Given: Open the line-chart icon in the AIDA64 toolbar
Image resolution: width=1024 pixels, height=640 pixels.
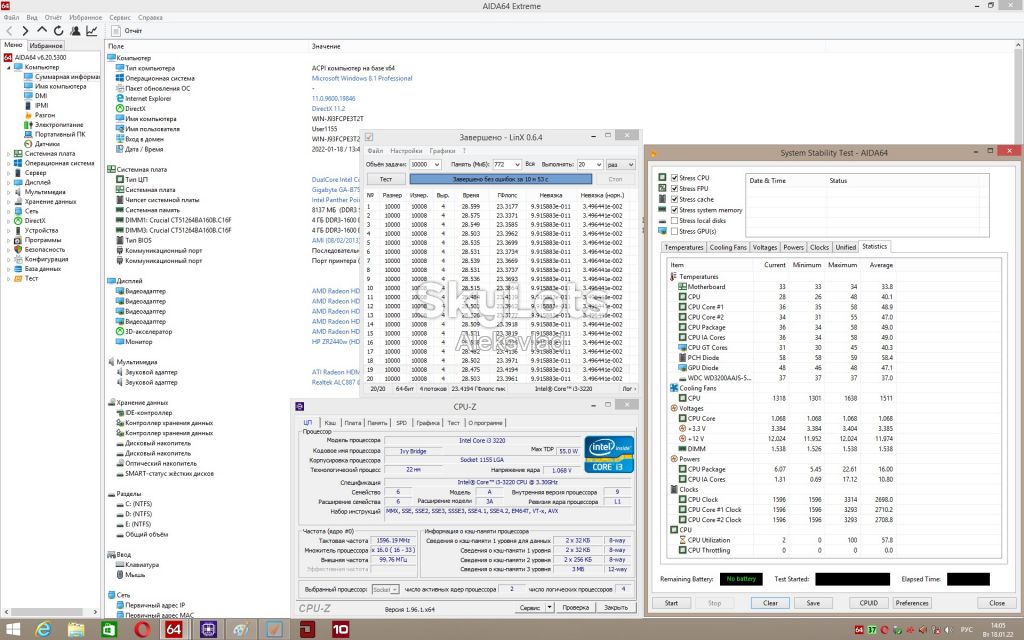Looking at the screenshot, I should click(91, 31).
